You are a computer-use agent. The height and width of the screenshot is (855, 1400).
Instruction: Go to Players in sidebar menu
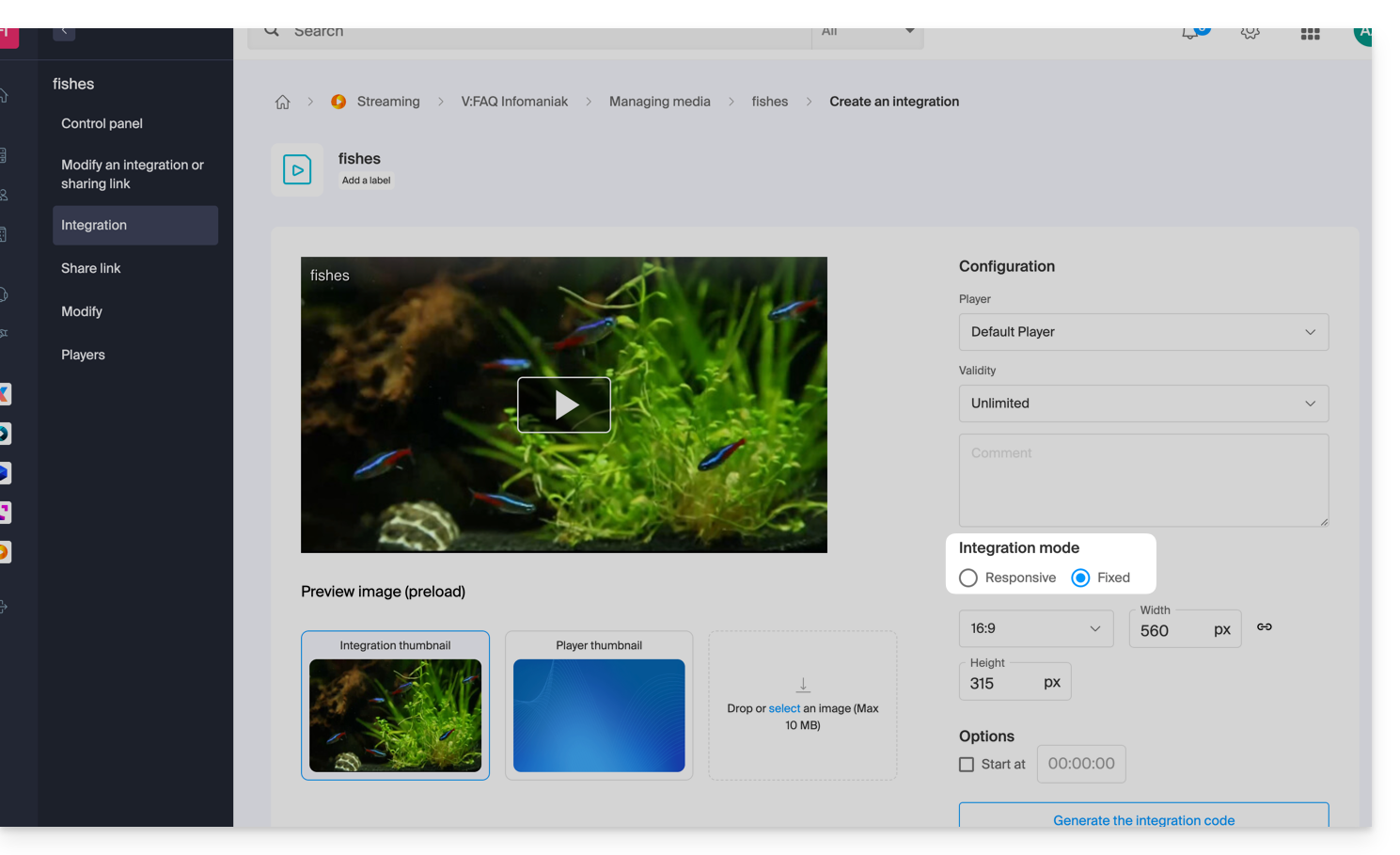(83, 355)
